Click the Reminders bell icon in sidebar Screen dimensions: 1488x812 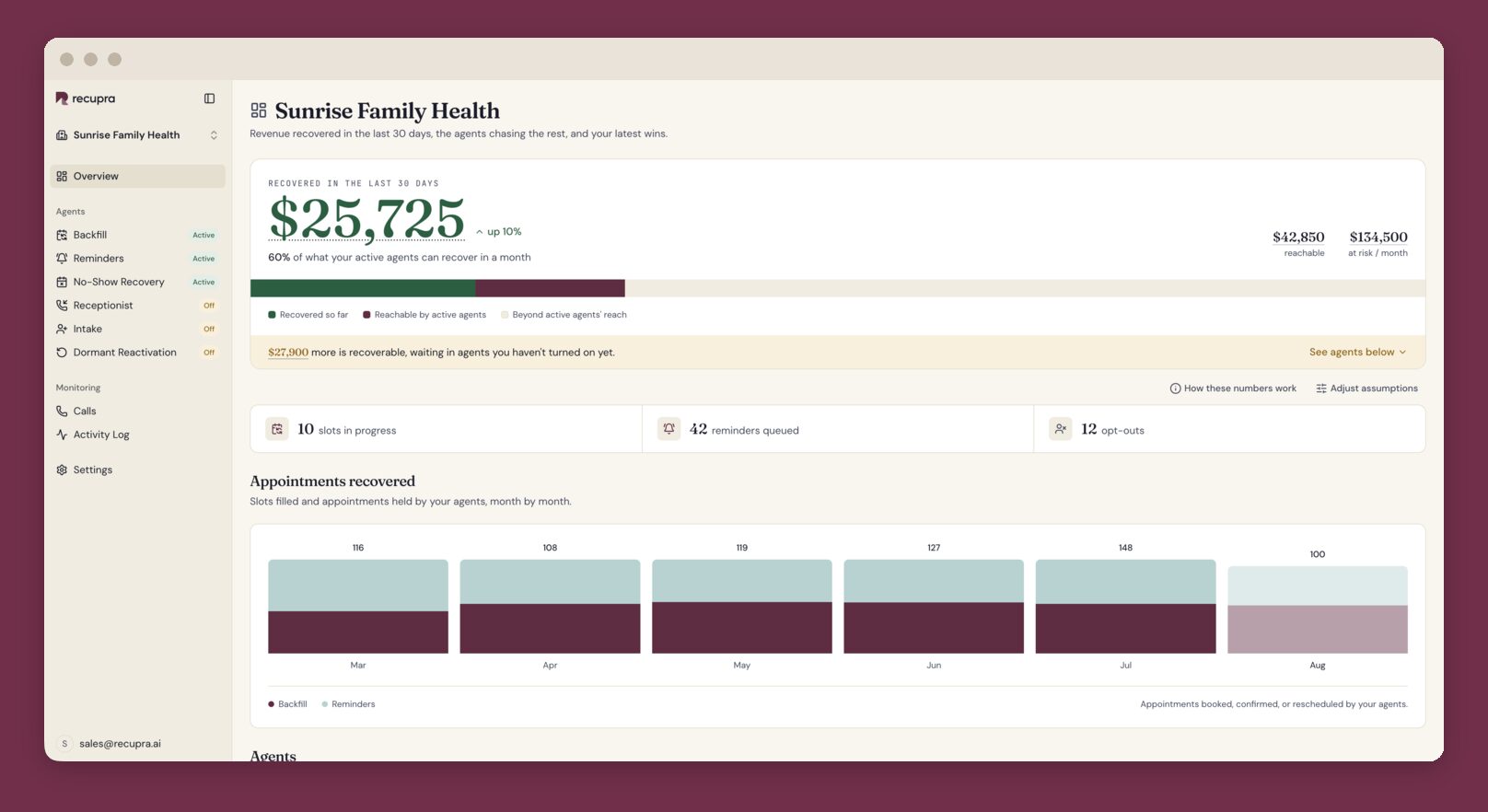(62, 259)
